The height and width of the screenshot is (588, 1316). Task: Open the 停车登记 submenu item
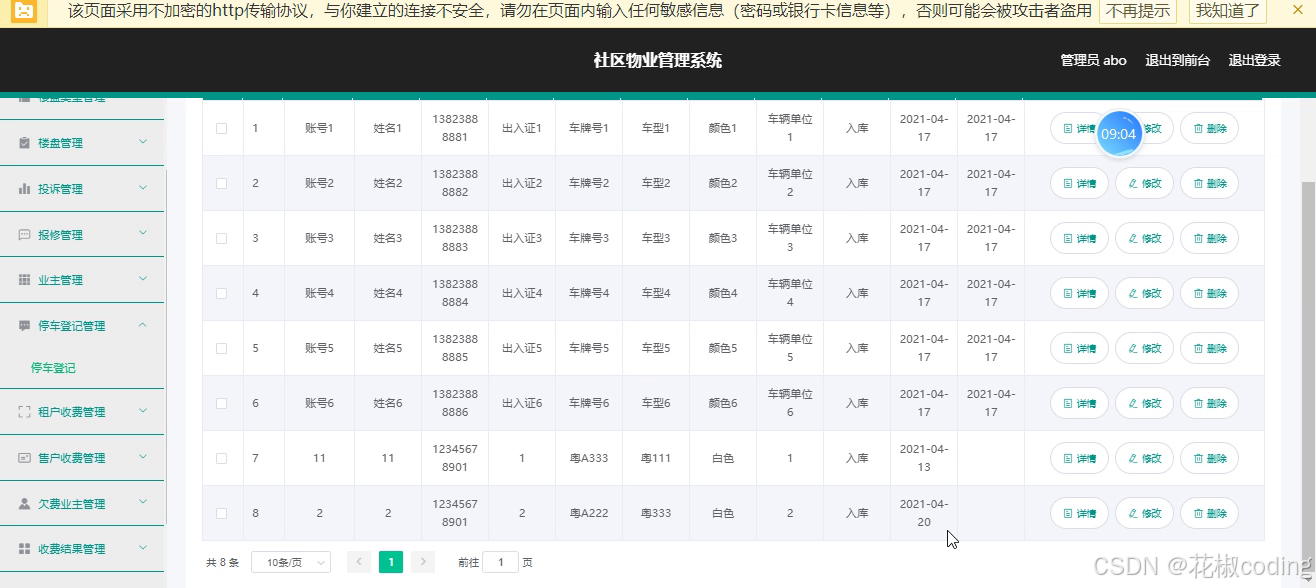click(53, 368)
